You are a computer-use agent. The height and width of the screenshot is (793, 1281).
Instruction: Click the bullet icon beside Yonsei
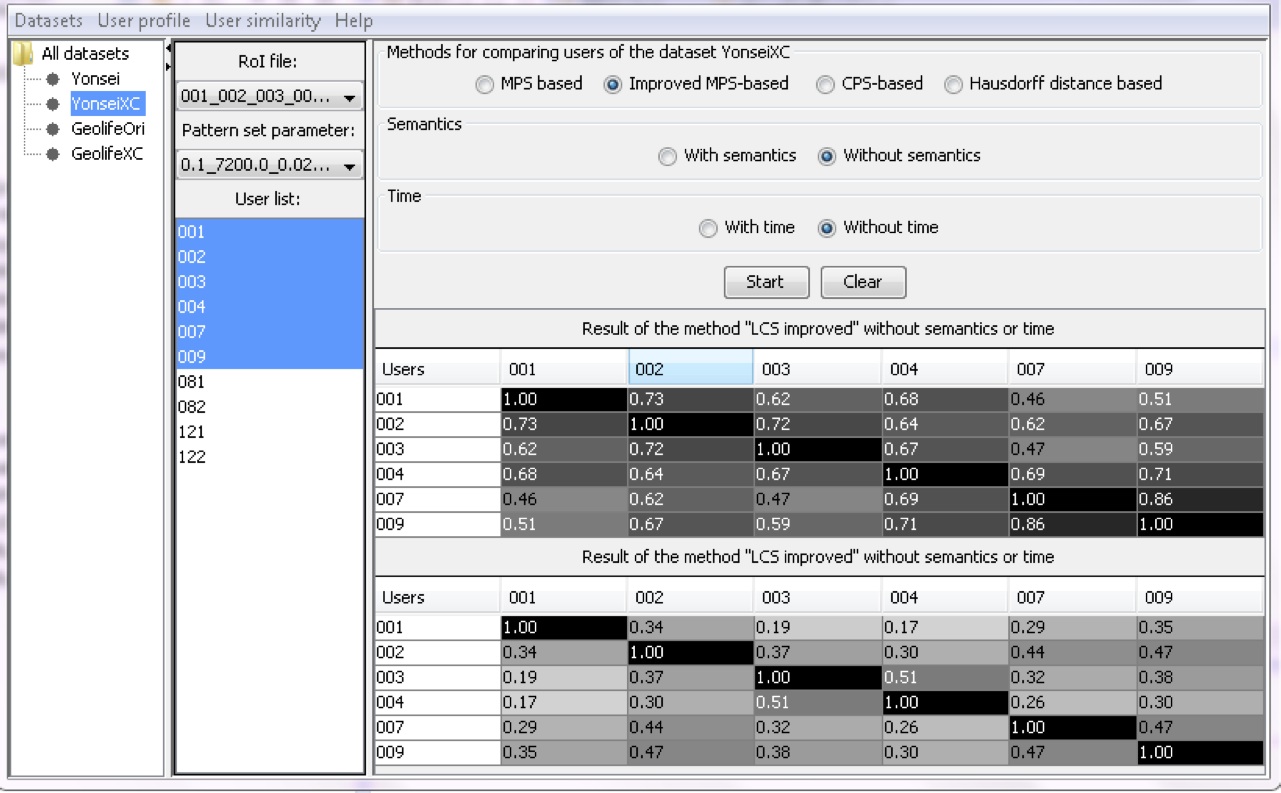[52, 79]
